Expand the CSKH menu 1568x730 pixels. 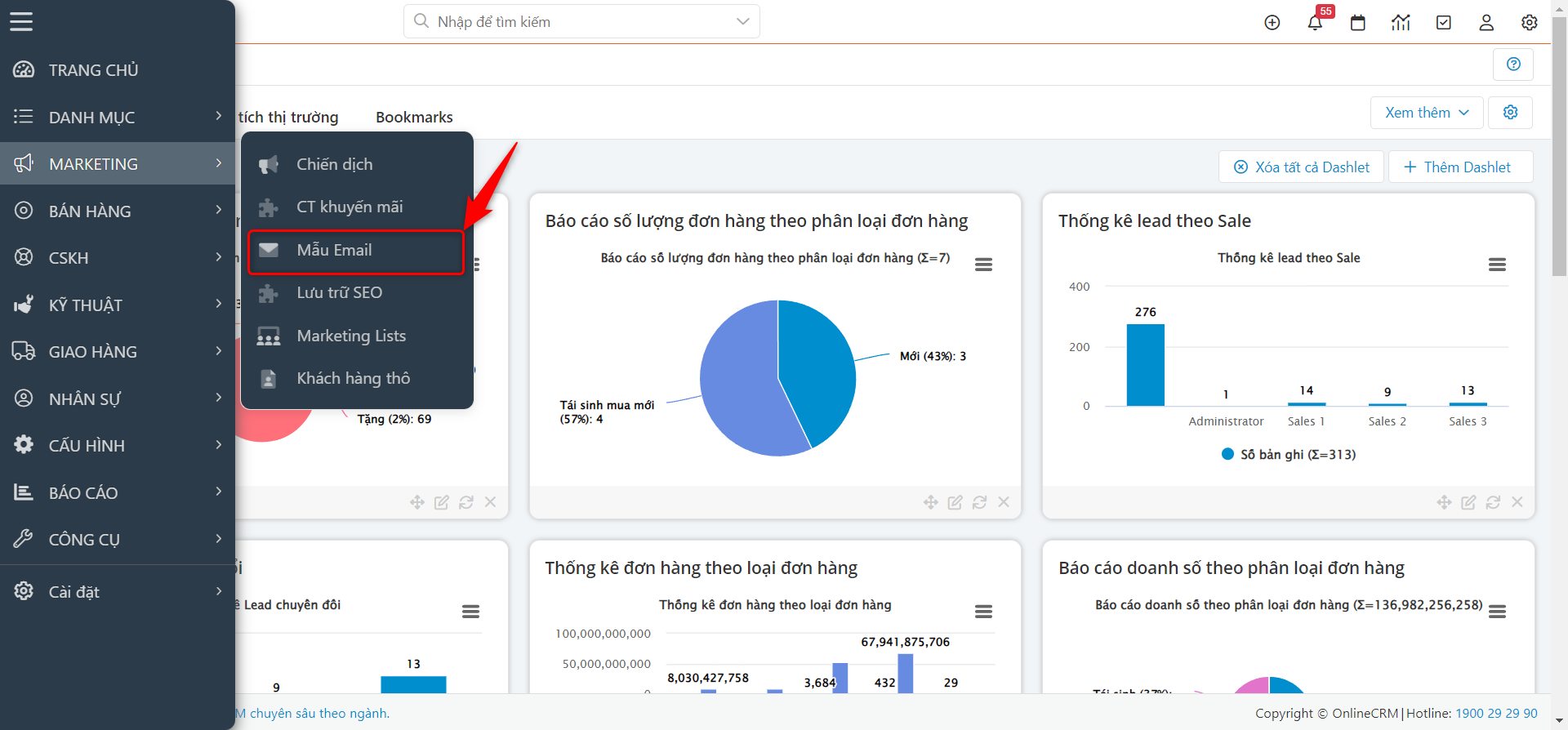click(x=118, y=257)
